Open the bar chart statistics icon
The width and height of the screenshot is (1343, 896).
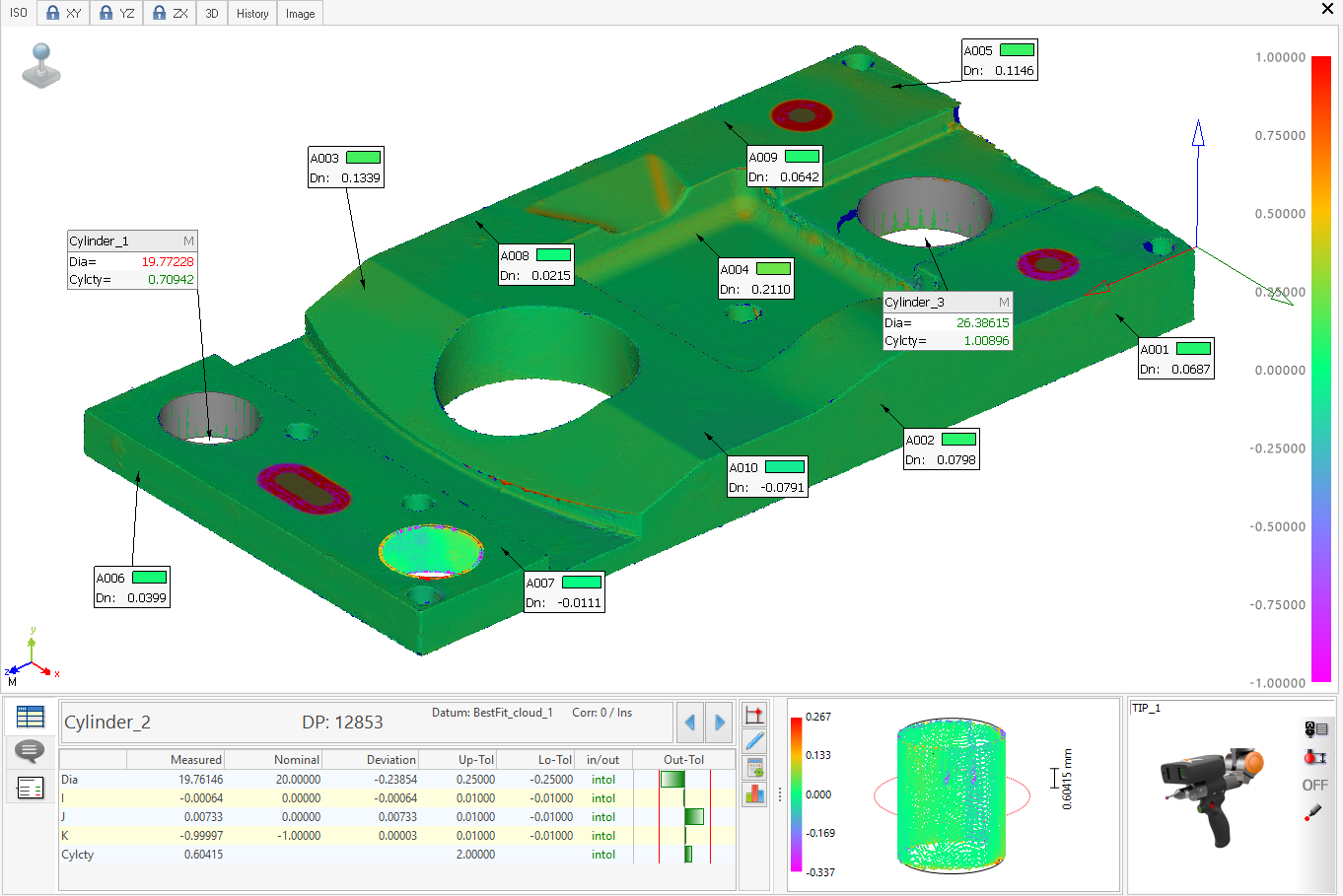[x=754, y=792]
